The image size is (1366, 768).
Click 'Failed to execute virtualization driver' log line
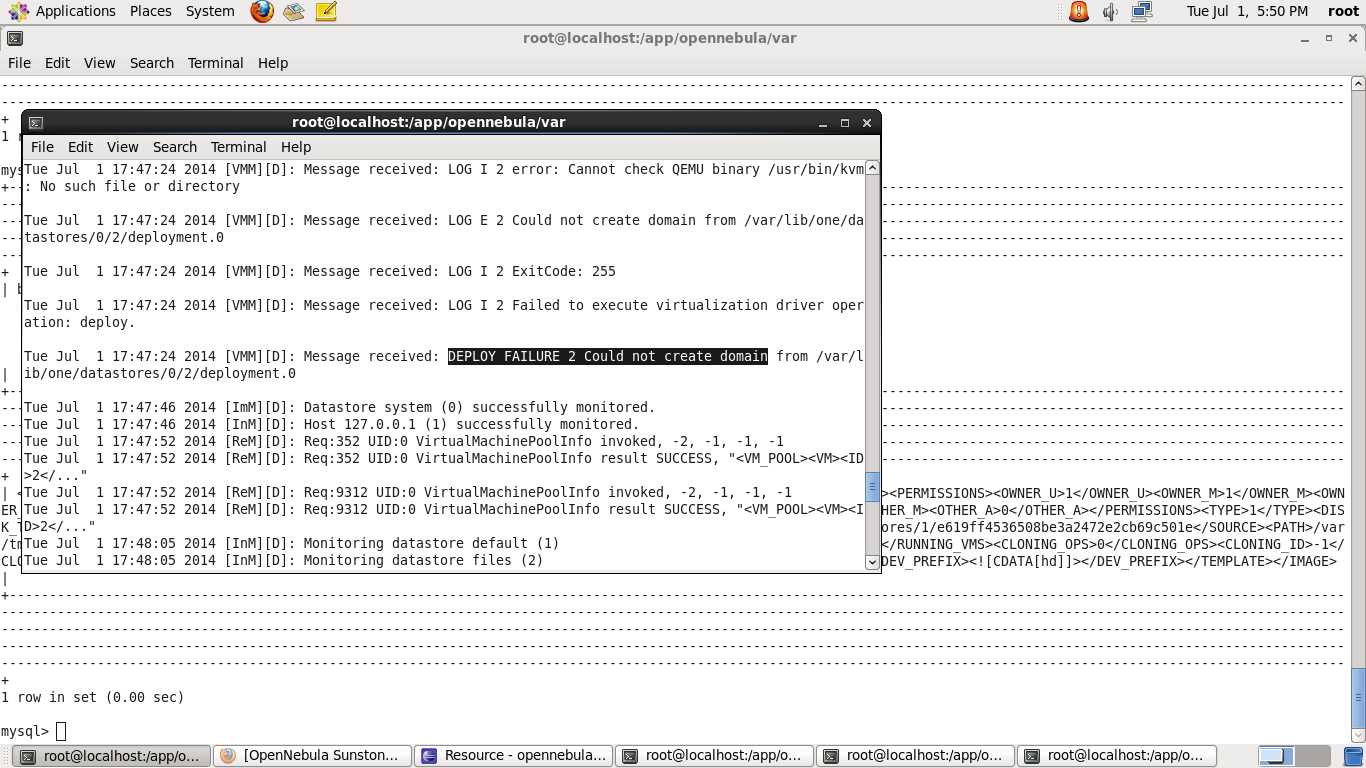click(444, 314)
